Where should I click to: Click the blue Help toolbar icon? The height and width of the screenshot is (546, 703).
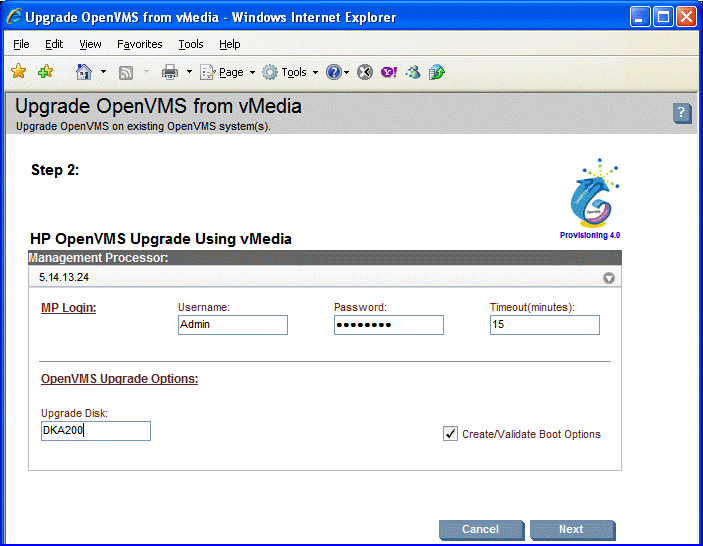click(334, 72)
